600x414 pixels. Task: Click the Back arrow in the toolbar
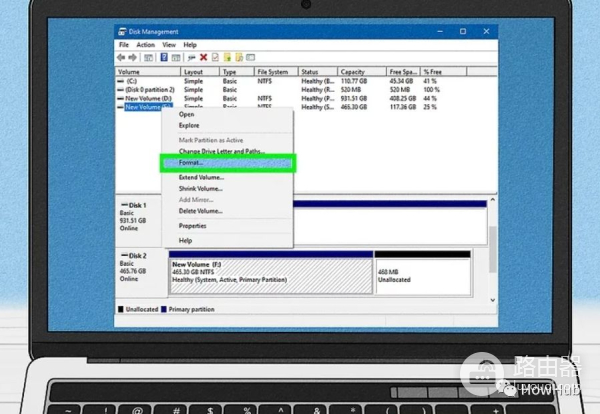pos(122,58)
